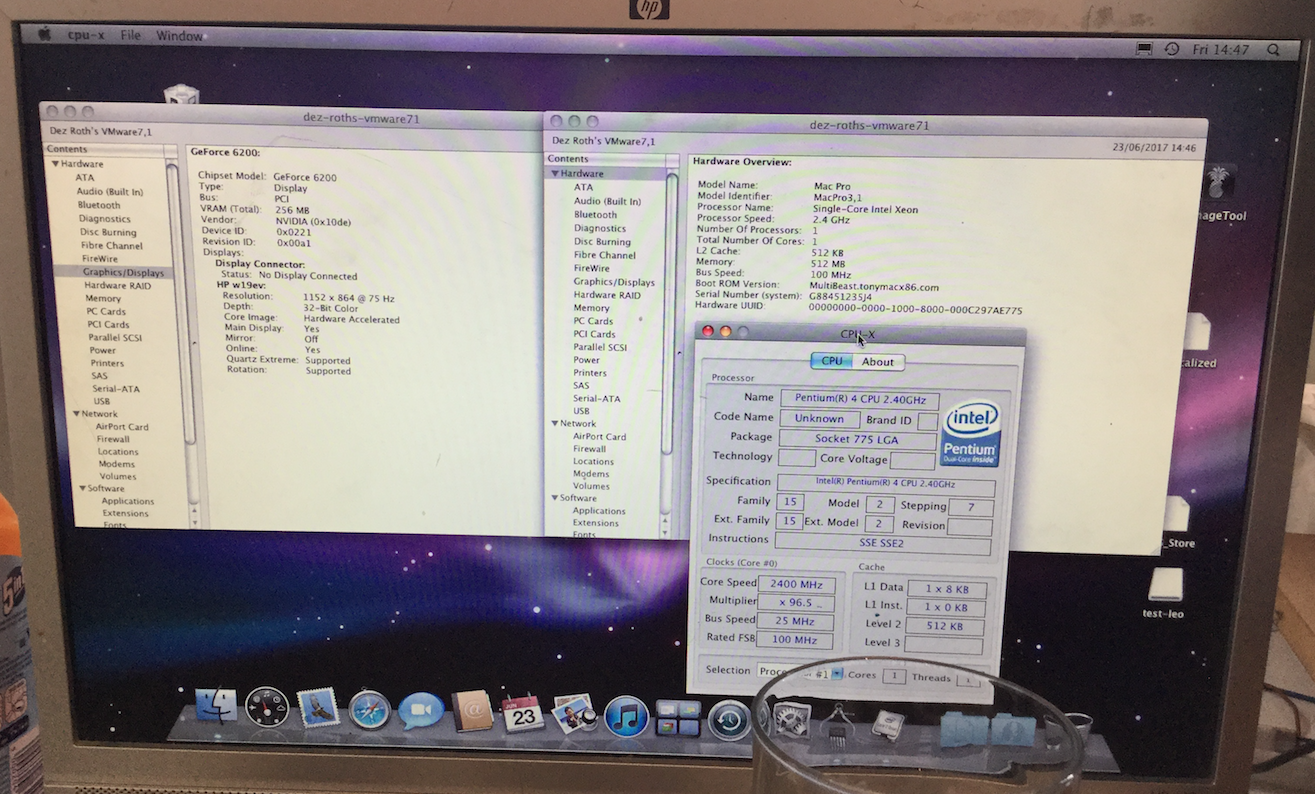The image size is (1315, 794).
Task: Open the Apple menu
Action: tap(44, 34)
